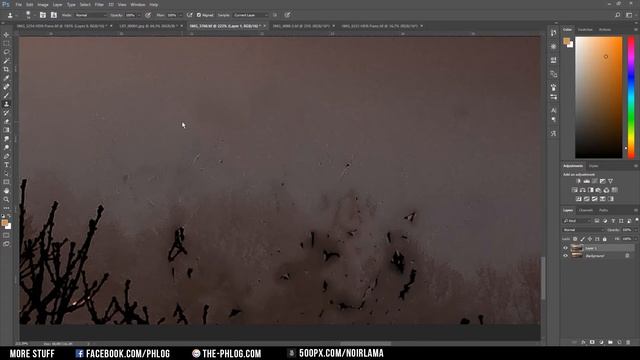Add a Vibrance adjustment
Viewport: 640px width, 360px height.
click(x=610, y=181)
